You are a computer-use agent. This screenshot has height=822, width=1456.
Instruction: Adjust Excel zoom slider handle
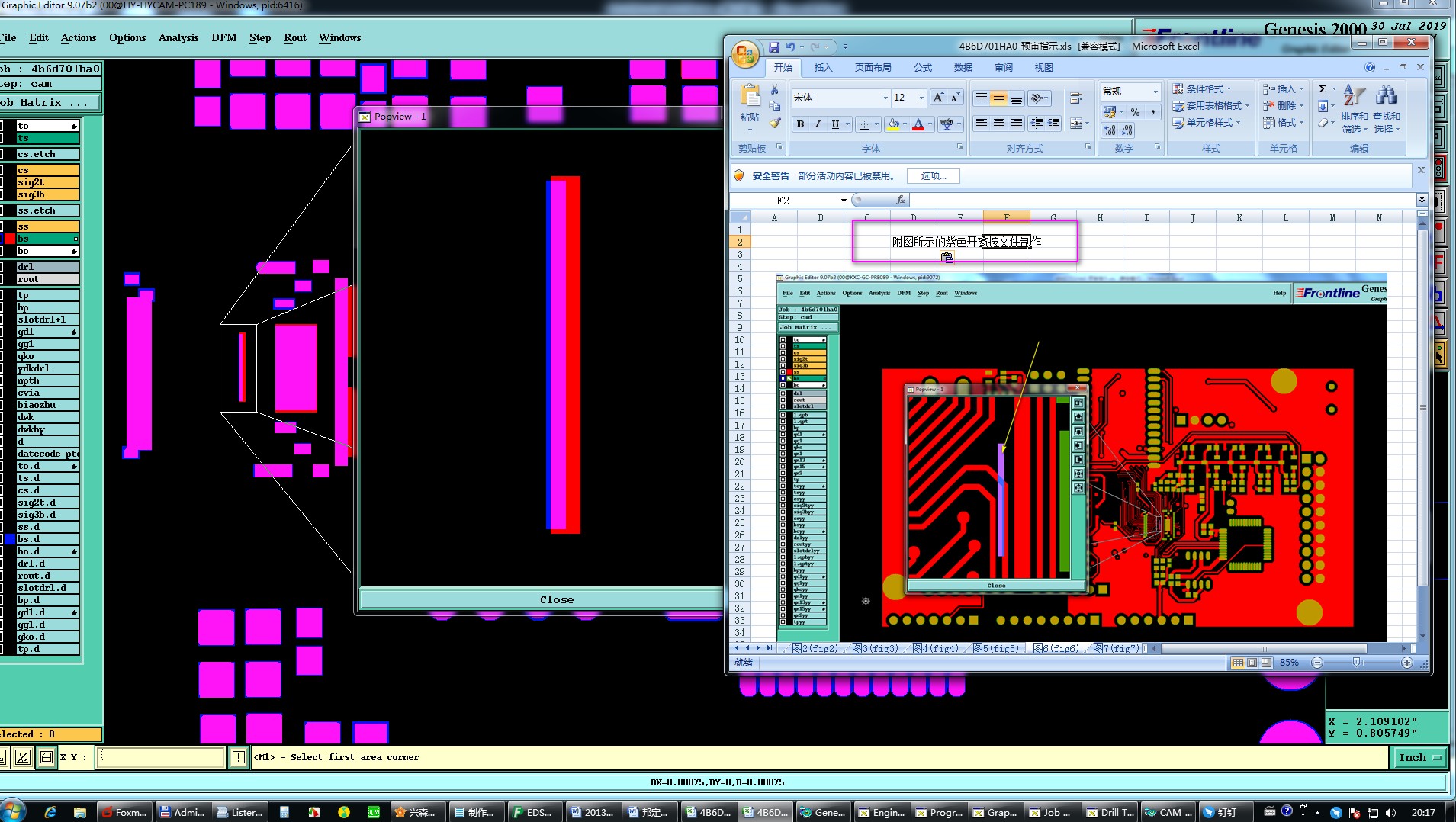[x=1356, y=663]
